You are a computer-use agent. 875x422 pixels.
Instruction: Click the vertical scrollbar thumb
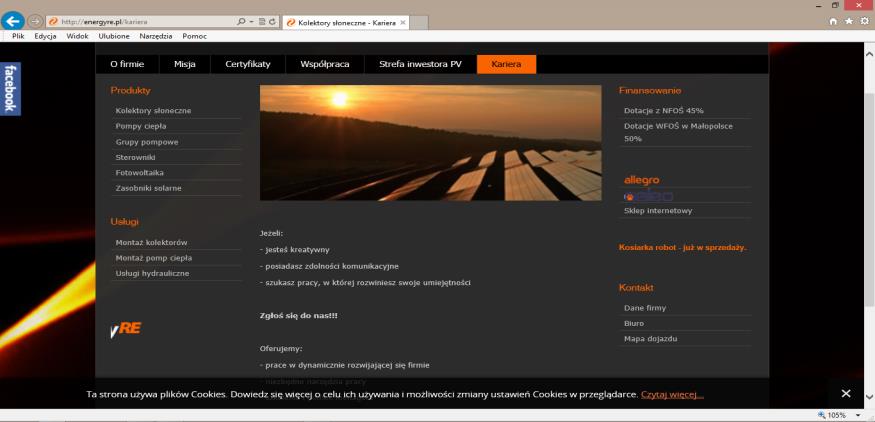tap(869, 198)
